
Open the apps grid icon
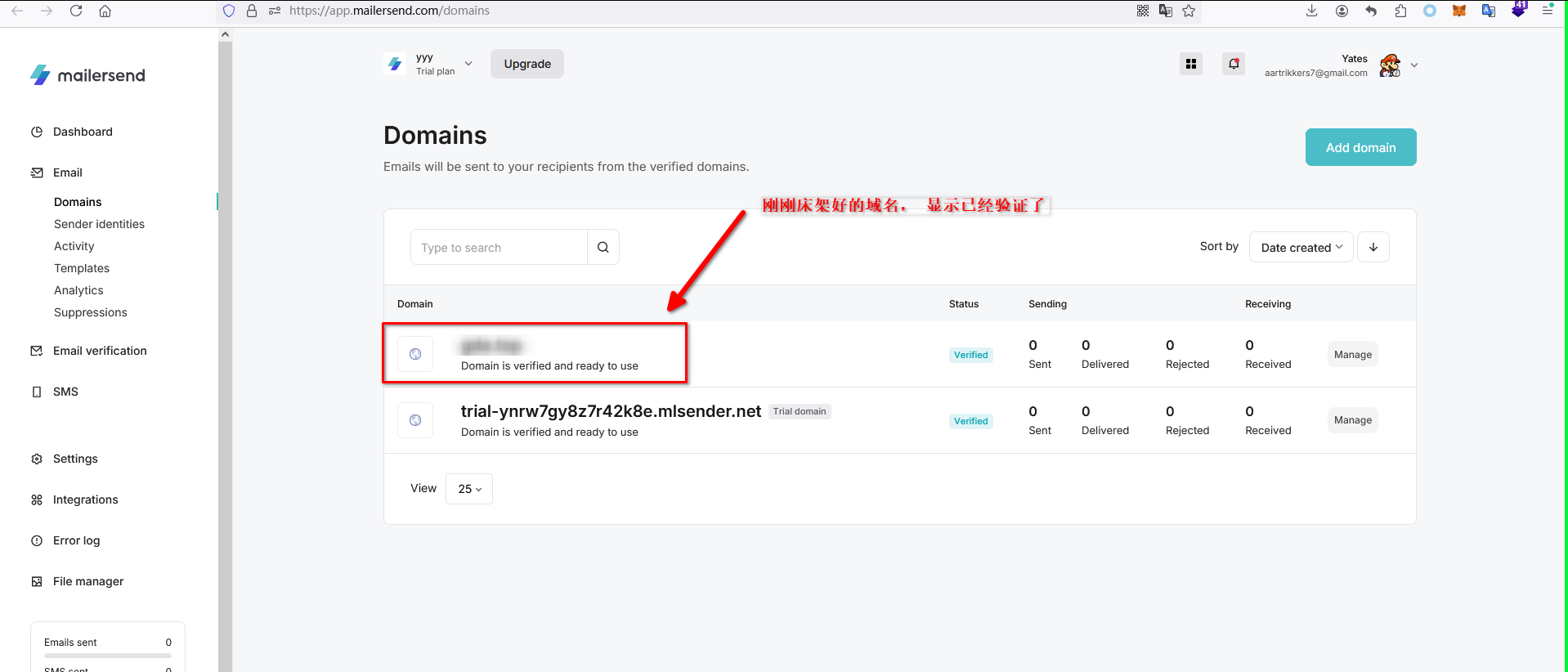pyautogui.click(x=1191, y=64)
